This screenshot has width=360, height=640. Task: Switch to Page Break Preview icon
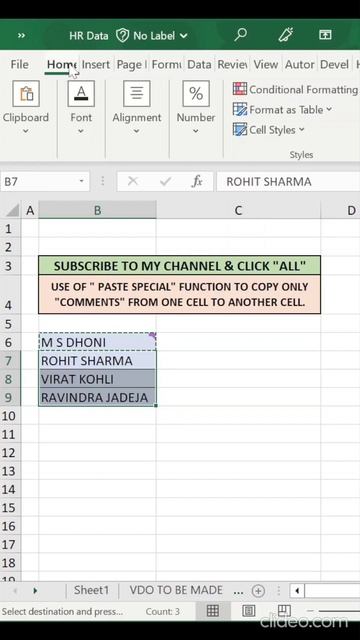284,611
